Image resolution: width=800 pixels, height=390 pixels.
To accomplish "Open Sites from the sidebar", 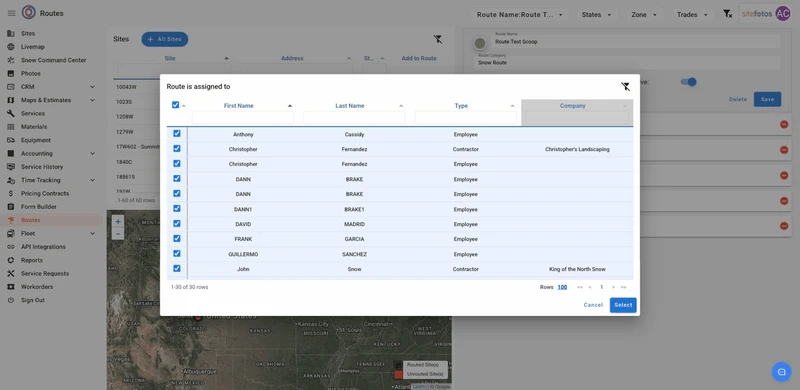I will (x=28, y=33).
